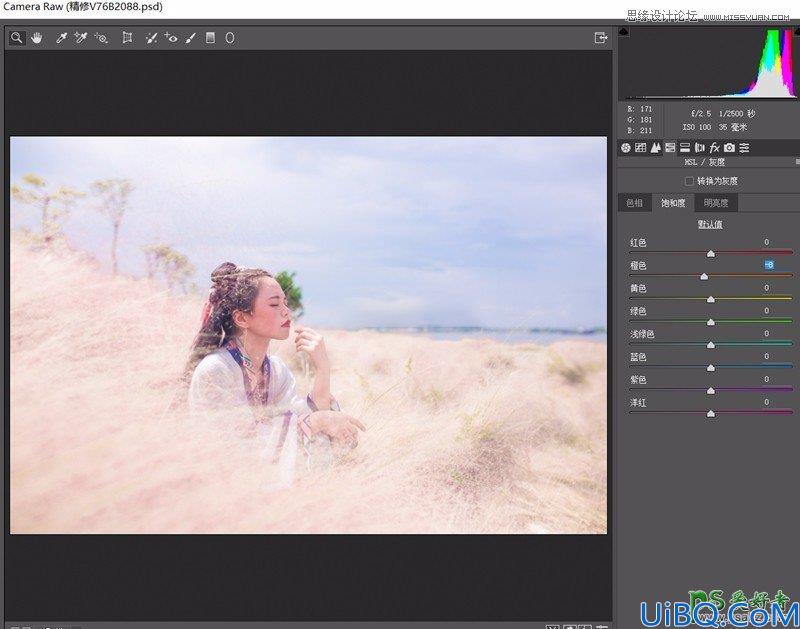Image resolution: width=800 pixels, height=629 pixels.
Task: Open the Basic panel tab icon
Action: pyautogui.click(x=626, y=148)
